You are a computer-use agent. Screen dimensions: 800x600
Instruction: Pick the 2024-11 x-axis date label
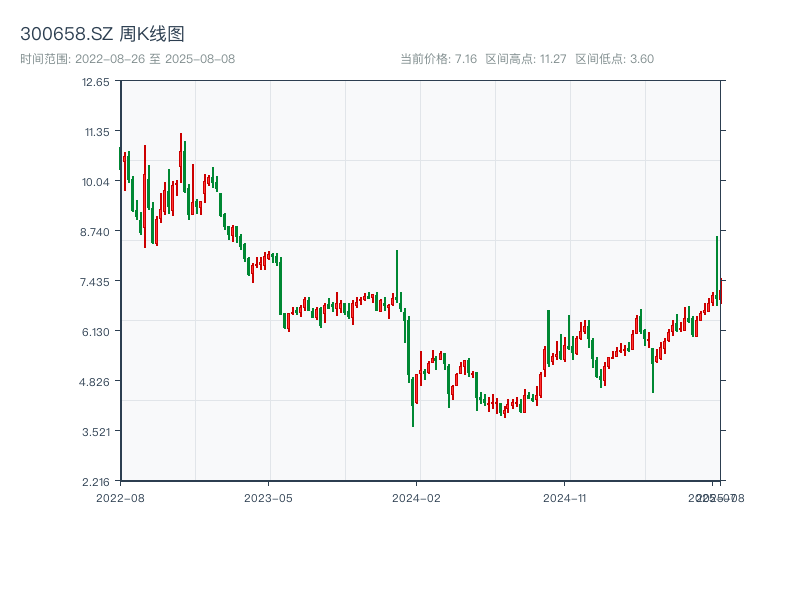[x=565, y=497]
